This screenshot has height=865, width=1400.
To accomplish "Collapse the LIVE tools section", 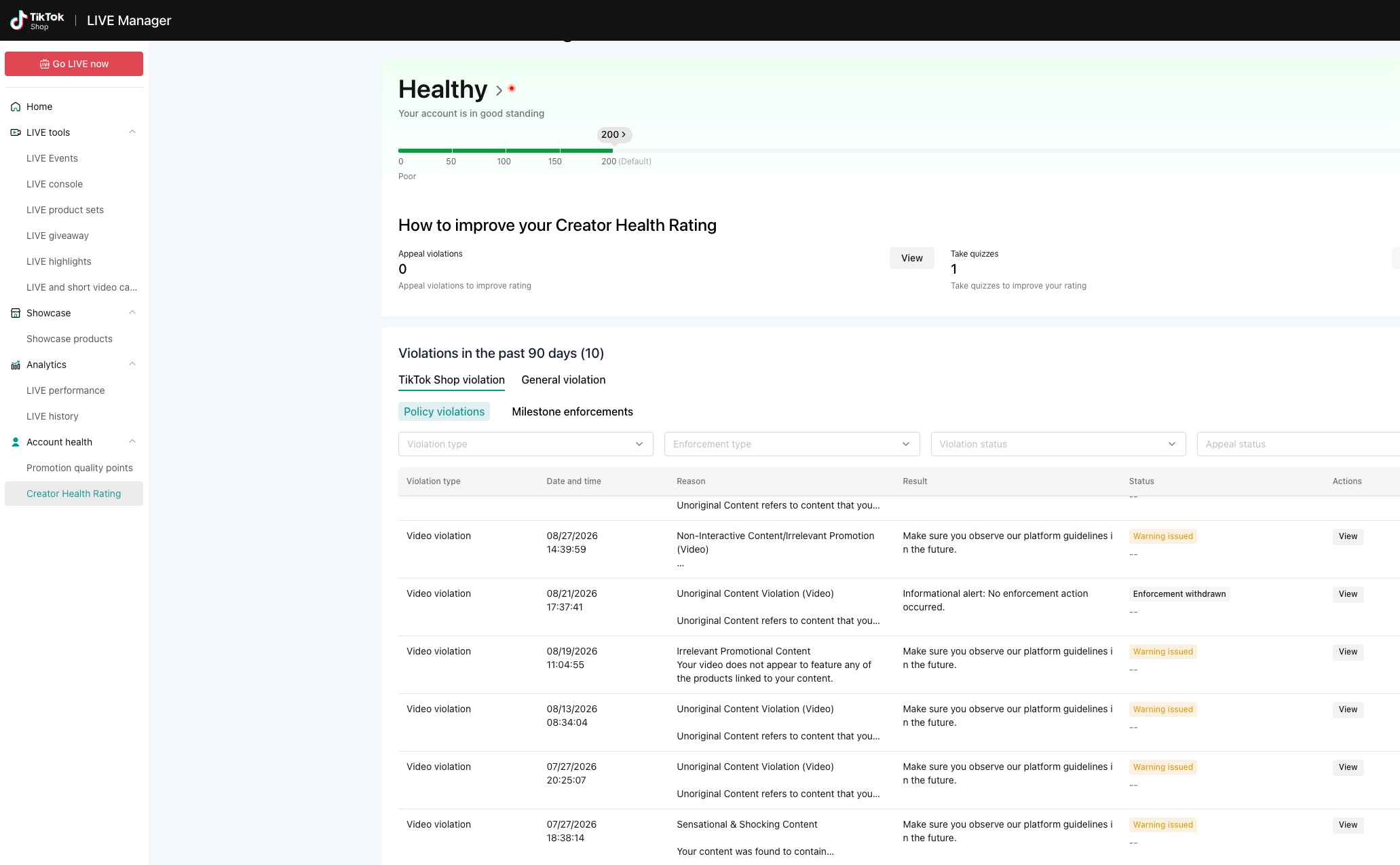I will 132,132.
